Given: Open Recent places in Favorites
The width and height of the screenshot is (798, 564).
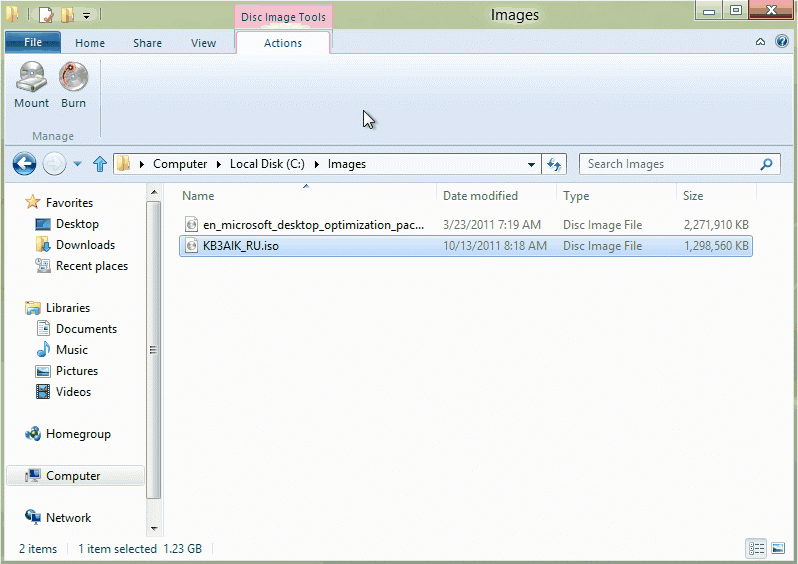Looking at the screenshot, I should (x=92, y=266).
